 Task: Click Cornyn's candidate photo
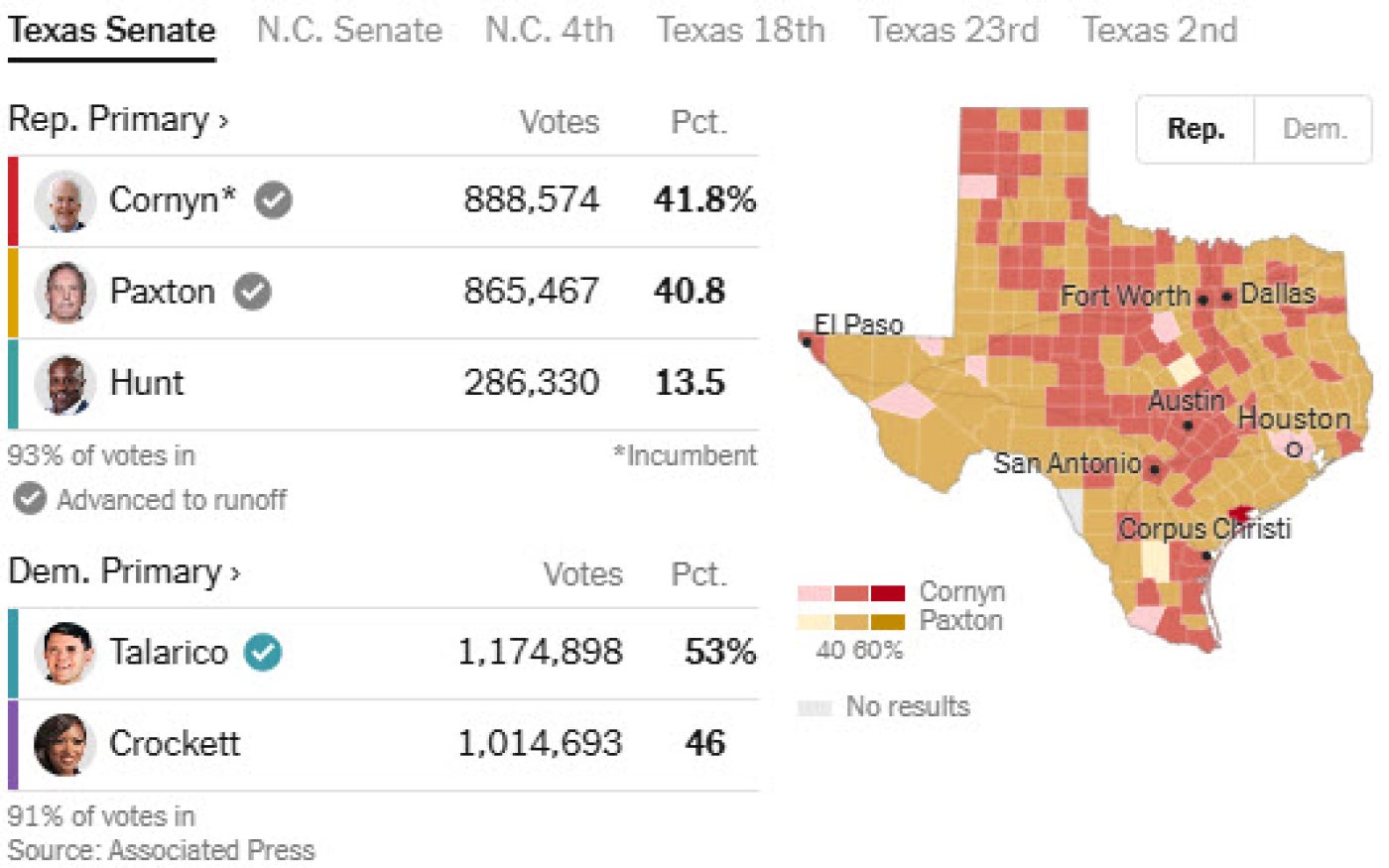[x=64, y=201]
